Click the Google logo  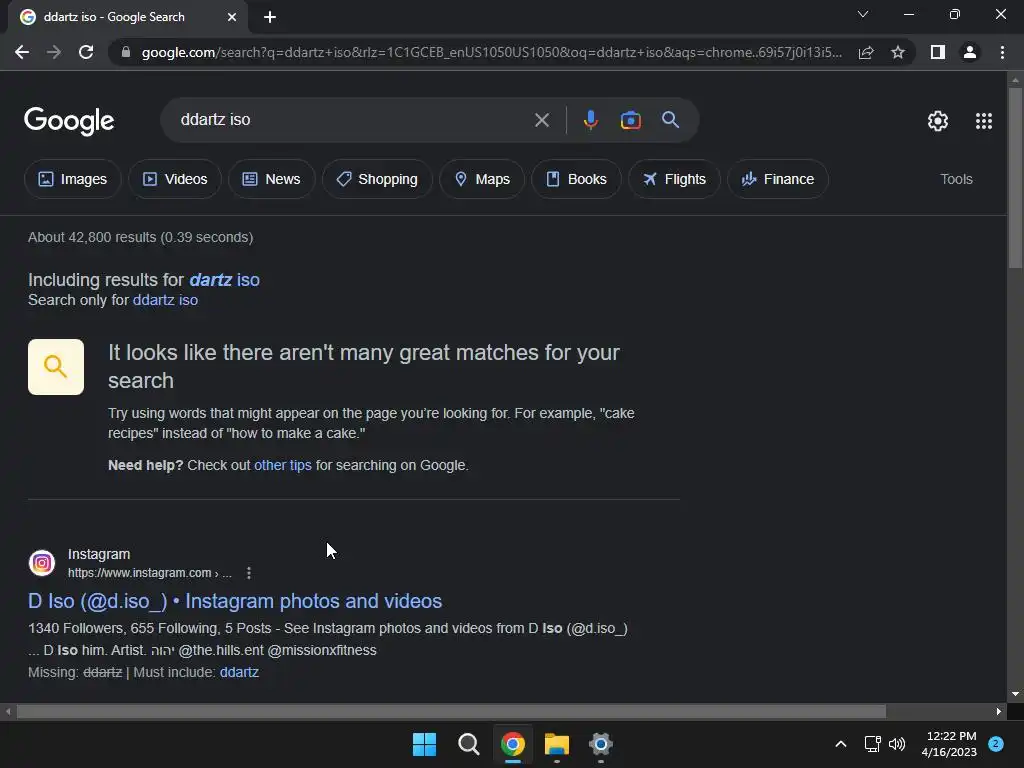click(x=69, y=121)
